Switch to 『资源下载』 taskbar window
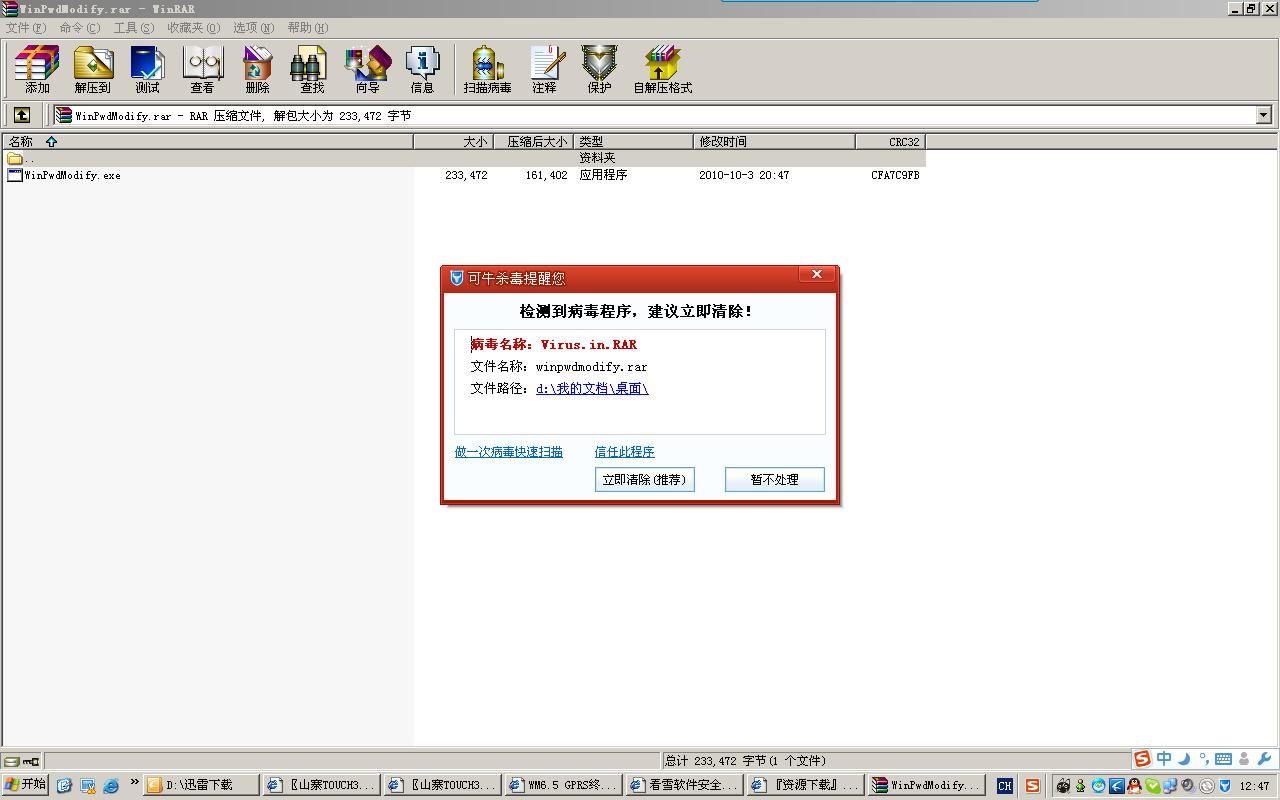 (805, 786)
